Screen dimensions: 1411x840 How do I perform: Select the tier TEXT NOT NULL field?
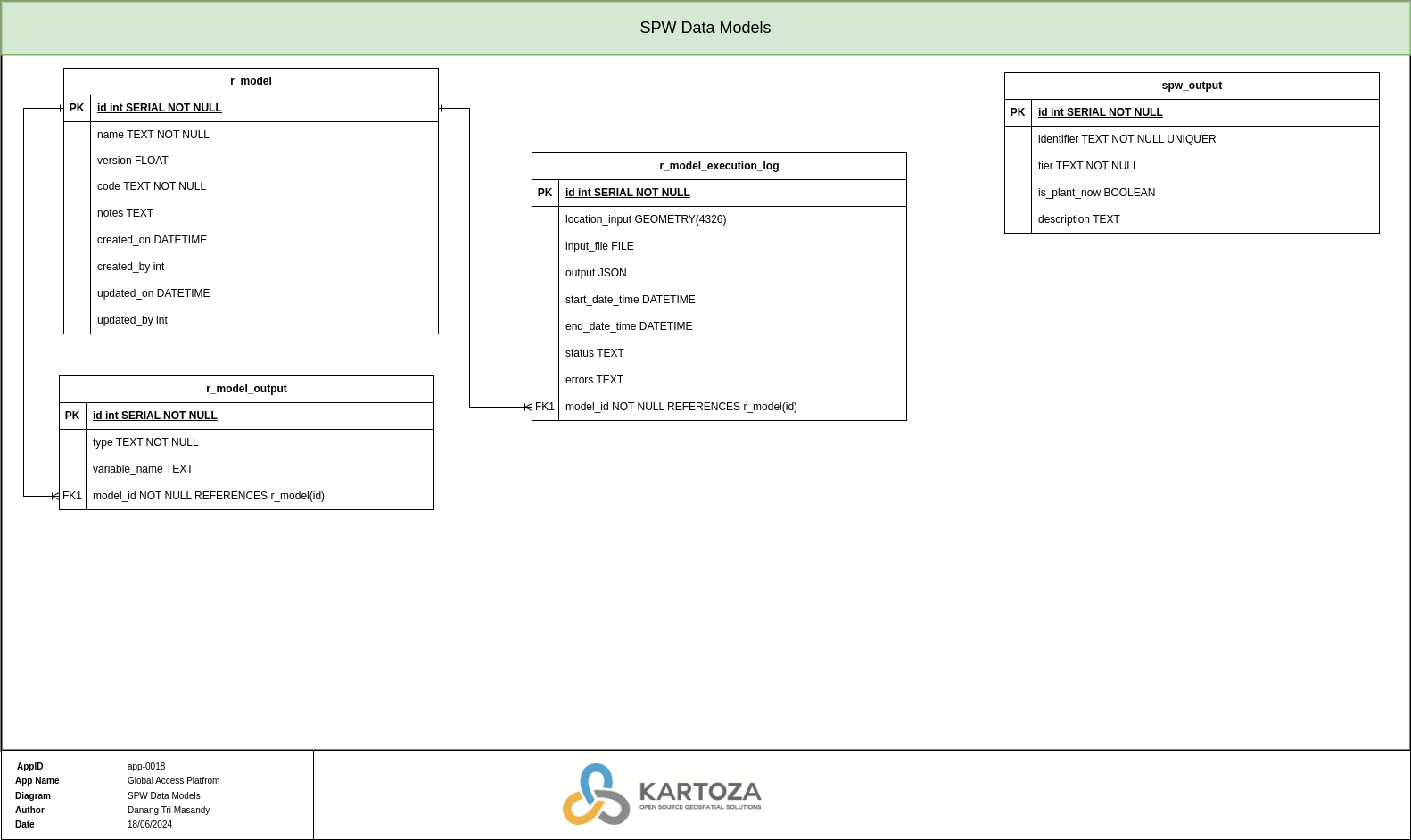[1205, 166]
